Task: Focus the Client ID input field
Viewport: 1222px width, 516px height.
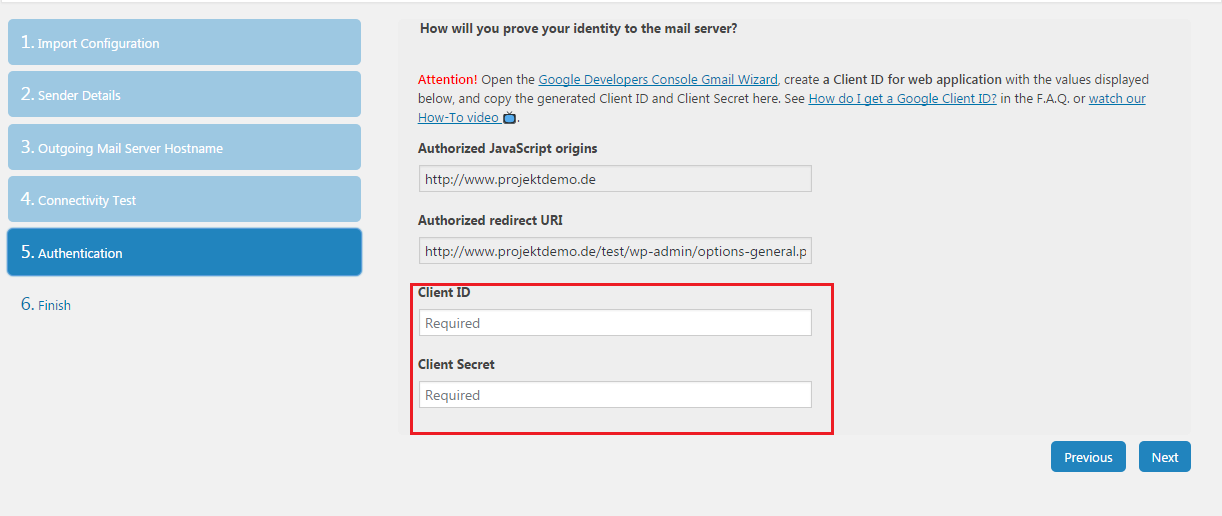Action: click(615, 323)
